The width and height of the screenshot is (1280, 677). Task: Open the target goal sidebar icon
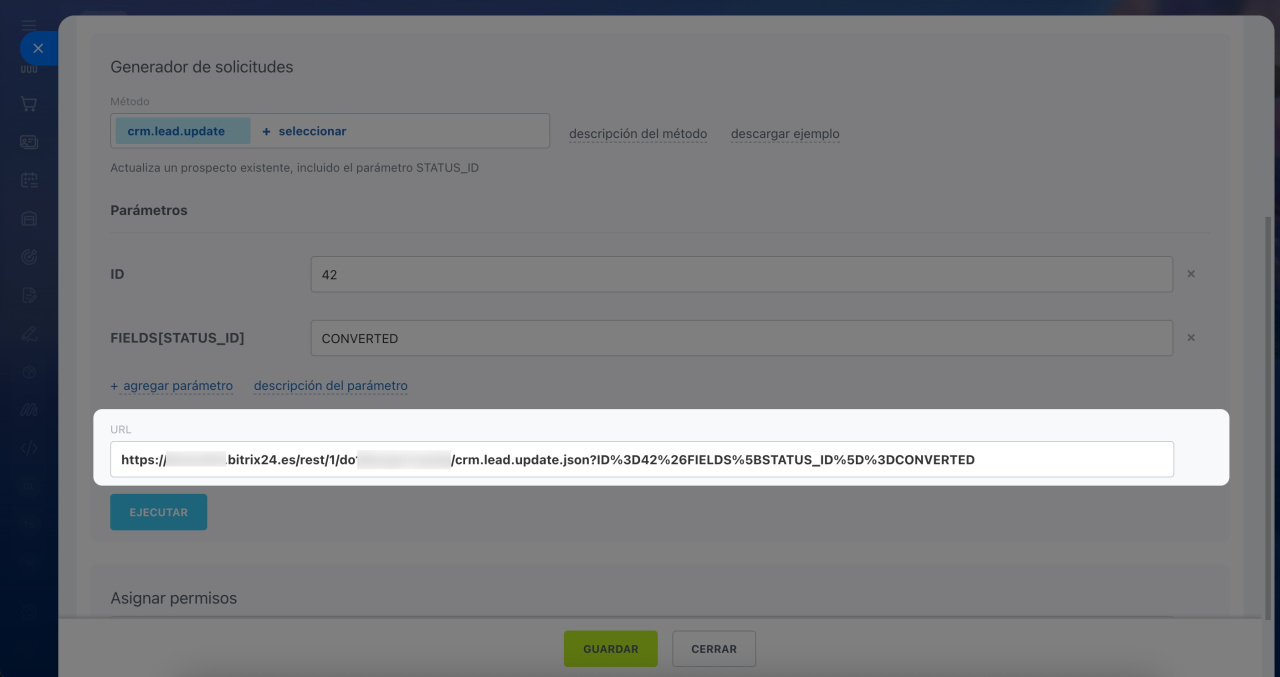point(29,257)
